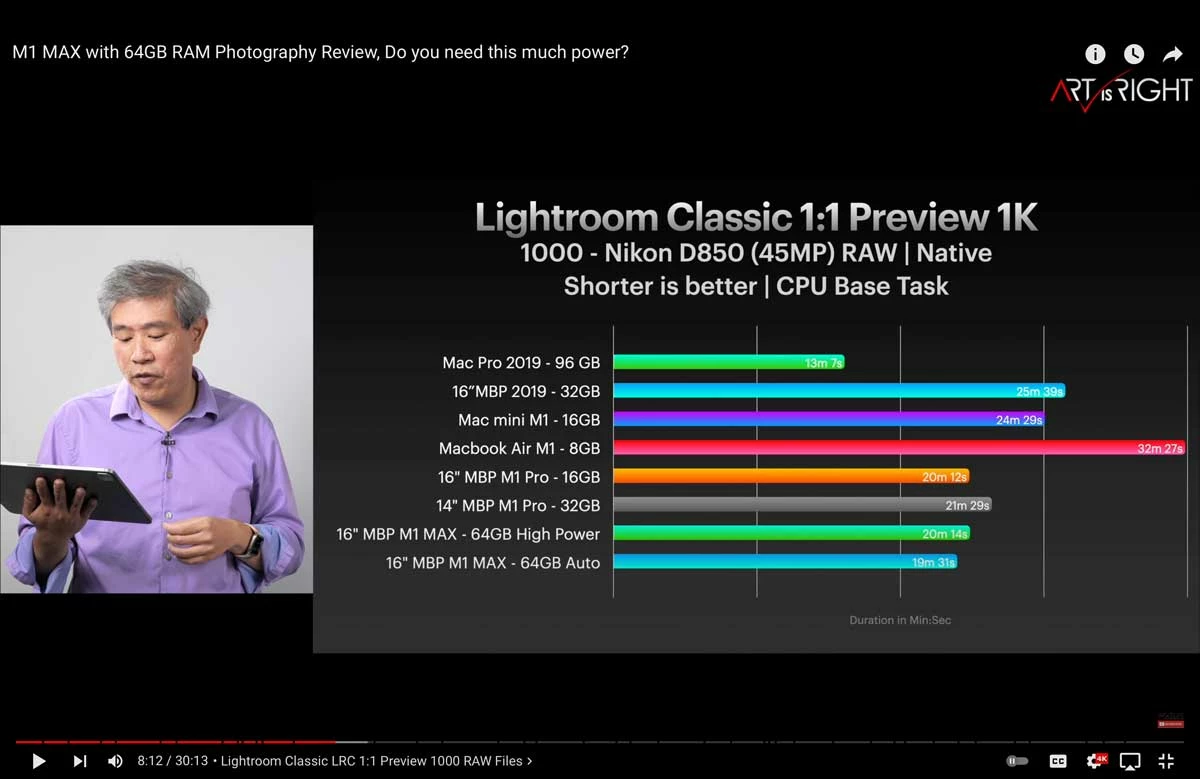Exit fullscreen mode

(x=1166, y=761)
